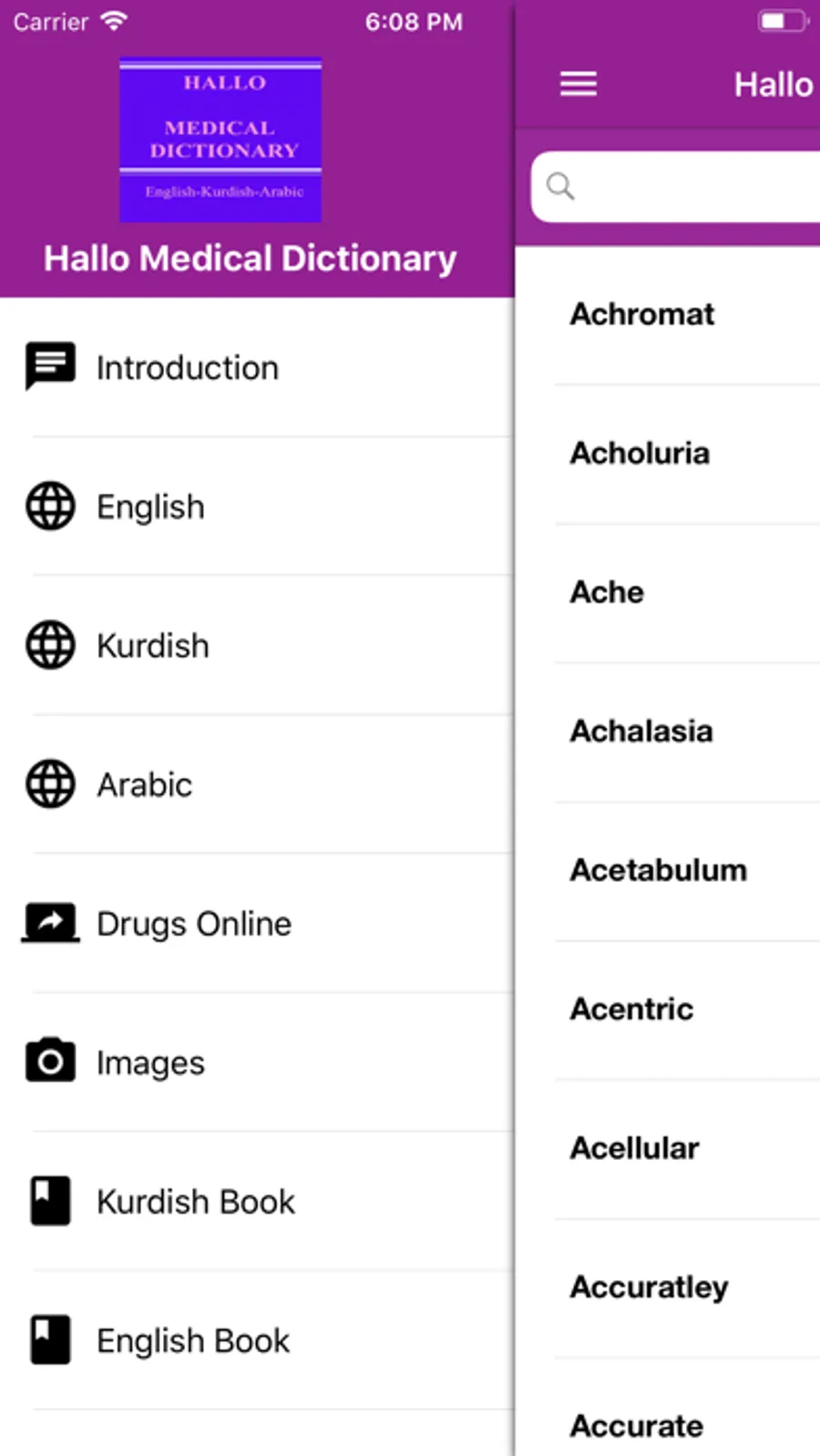The width and height of the screenshot is (820, 1456).
Task: Open the Achromat dictionary entry
Action: 642,314
